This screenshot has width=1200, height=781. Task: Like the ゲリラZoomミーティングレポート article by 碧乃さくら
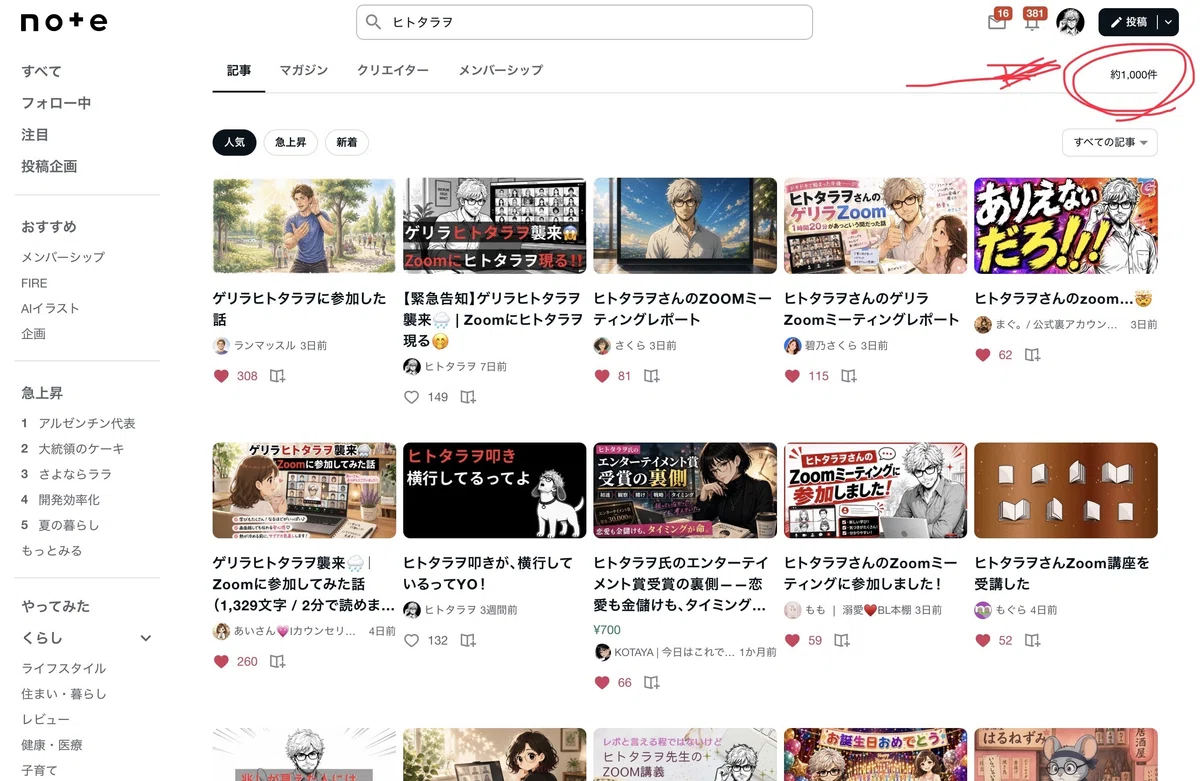[792, 377]
